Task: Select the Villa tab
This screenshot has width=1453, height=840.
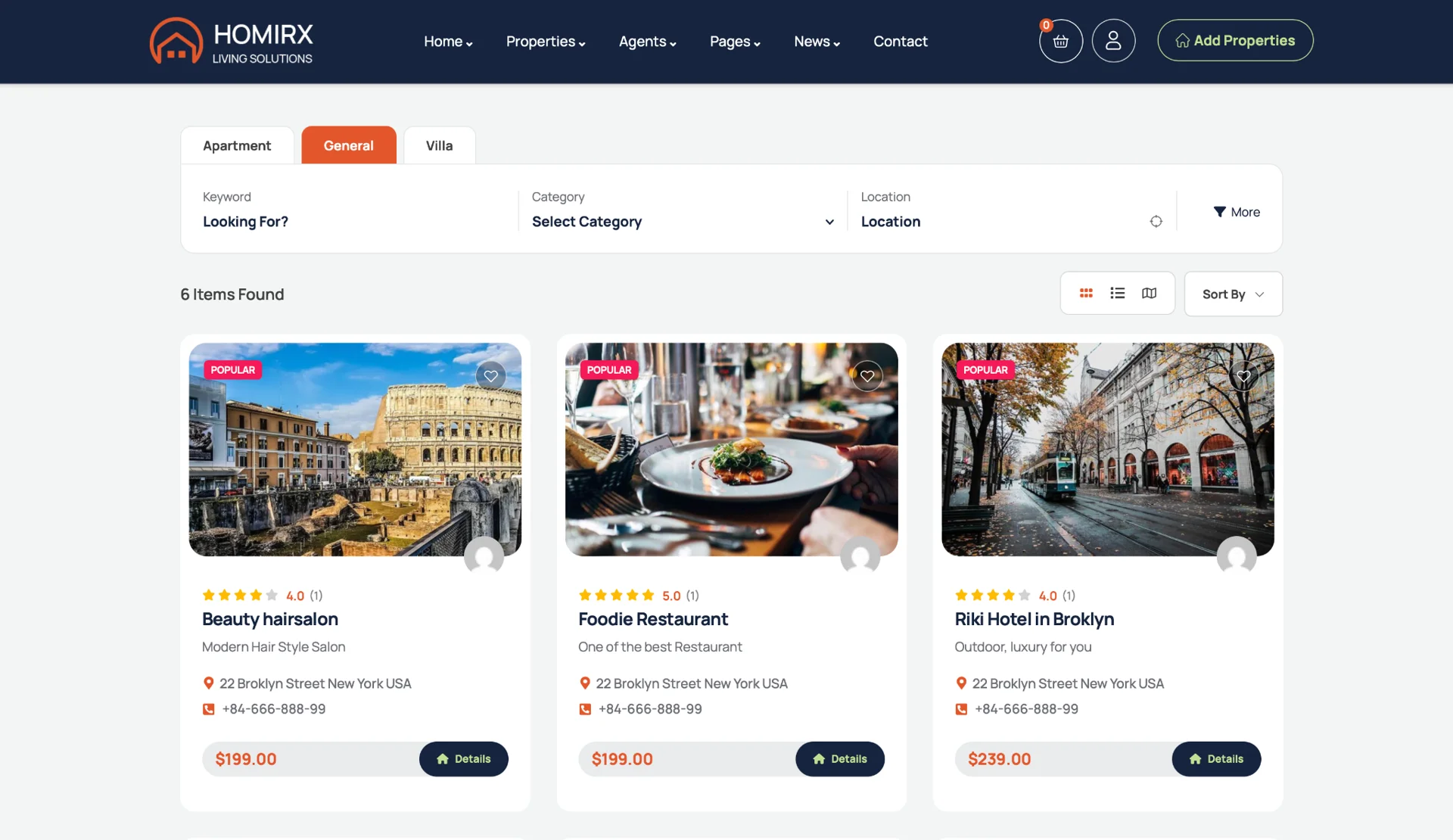Action: click(x=439, y=145)
